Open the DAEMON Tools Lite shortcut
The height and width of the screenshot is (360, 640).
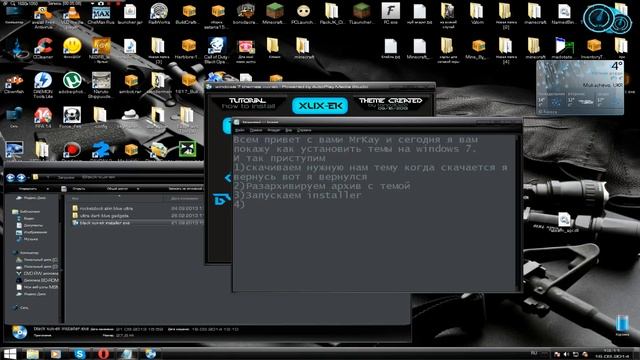point(43,85)
